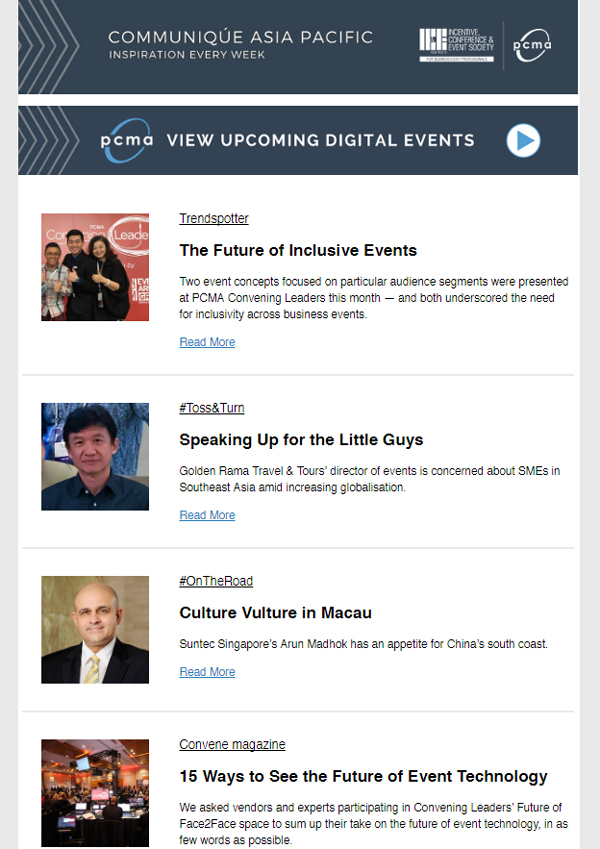Open the Trendspotter category link

pos(214,219)
